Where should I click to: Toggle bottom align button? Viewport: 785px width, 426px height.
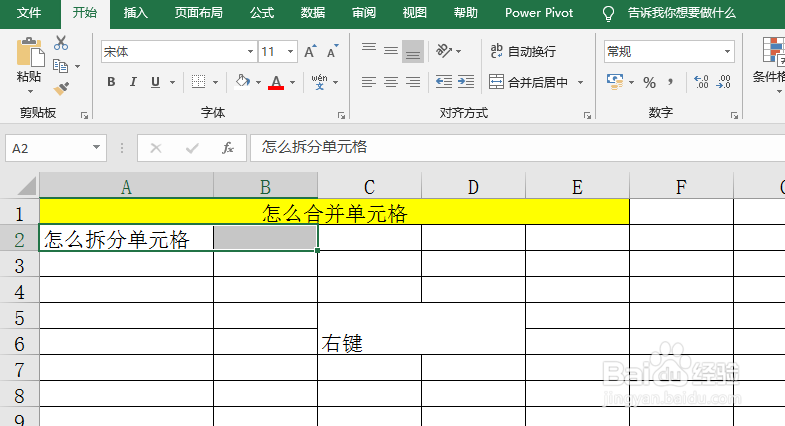point(413,52)
